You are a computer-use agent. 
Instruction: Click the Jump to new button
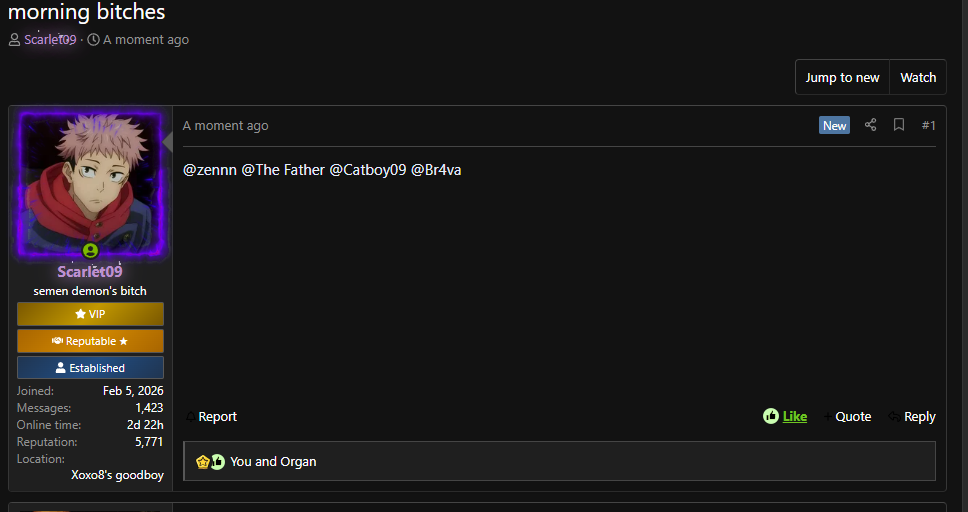tap(842, 77)
